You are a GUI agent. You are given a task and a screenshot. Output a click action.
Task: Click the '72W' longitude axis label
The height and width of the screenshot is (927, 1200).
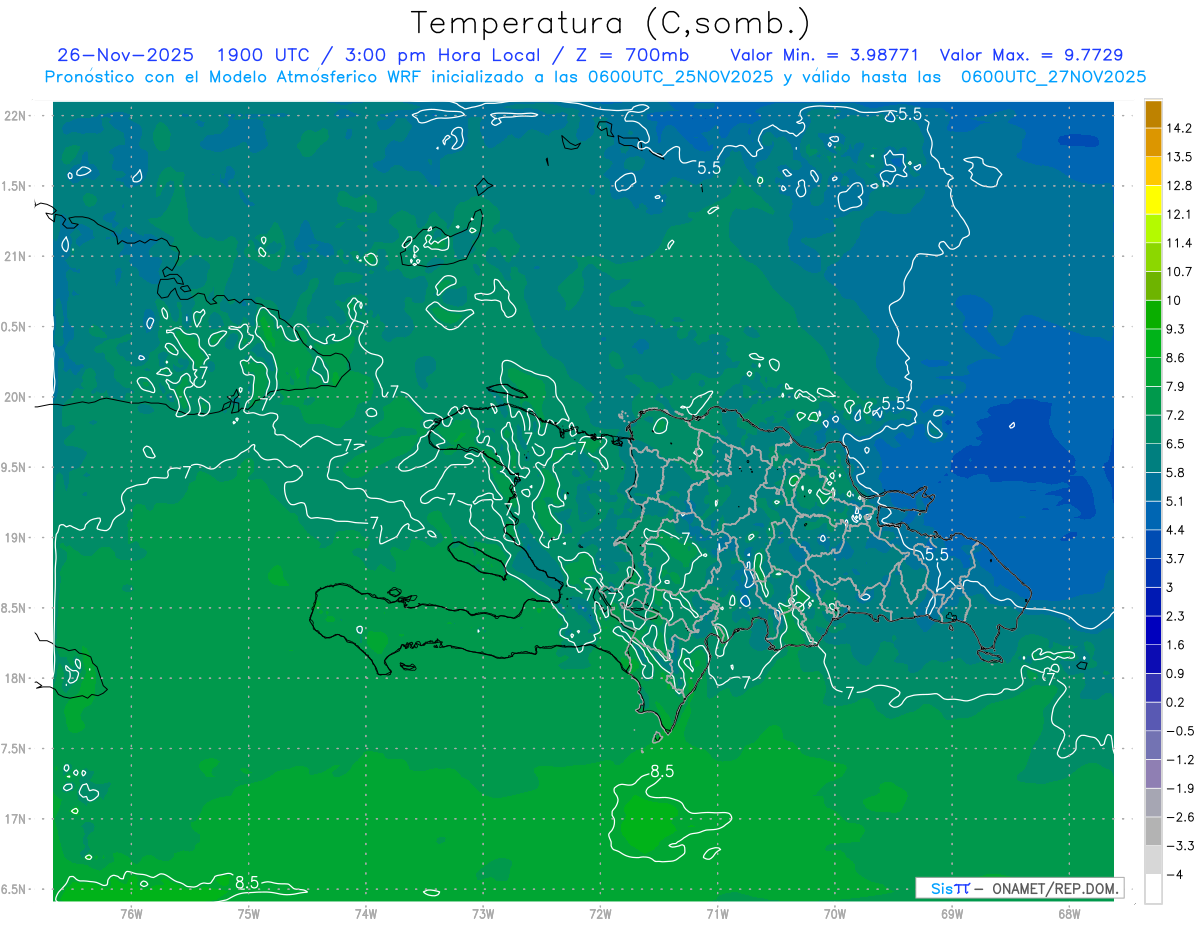pyautogui.click(x=600, y=914)
